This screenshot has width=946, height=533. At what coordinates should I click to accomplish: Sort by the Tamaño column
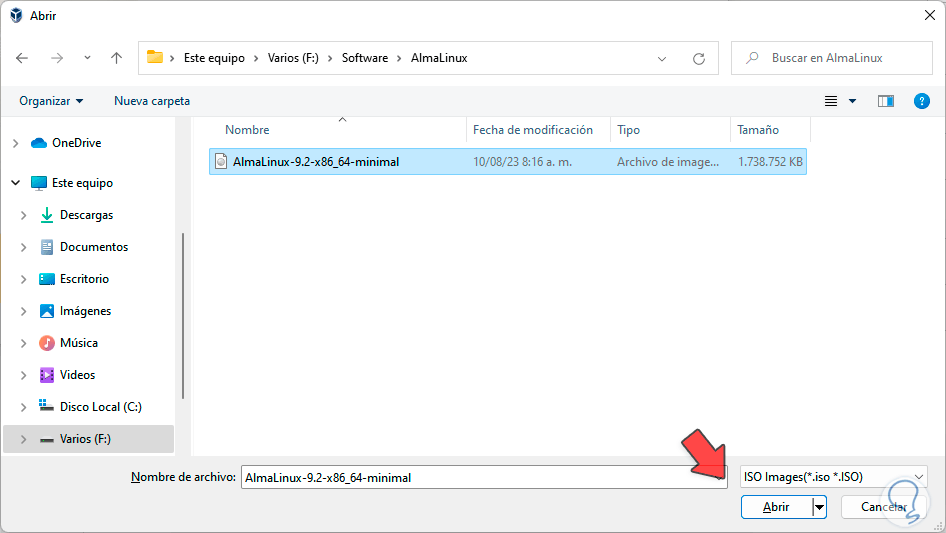tap(758, 130)
